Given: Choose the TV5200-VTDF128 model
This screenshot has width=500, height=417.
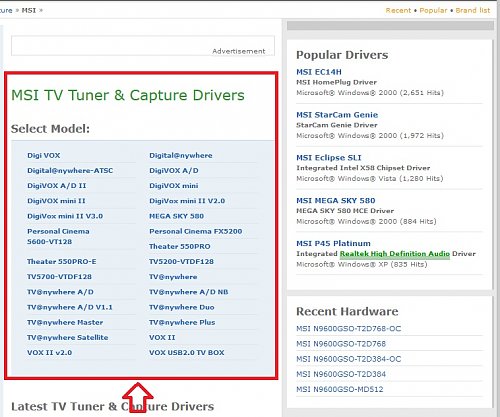Looking at the screenshot, I should (x=181, y=261).
